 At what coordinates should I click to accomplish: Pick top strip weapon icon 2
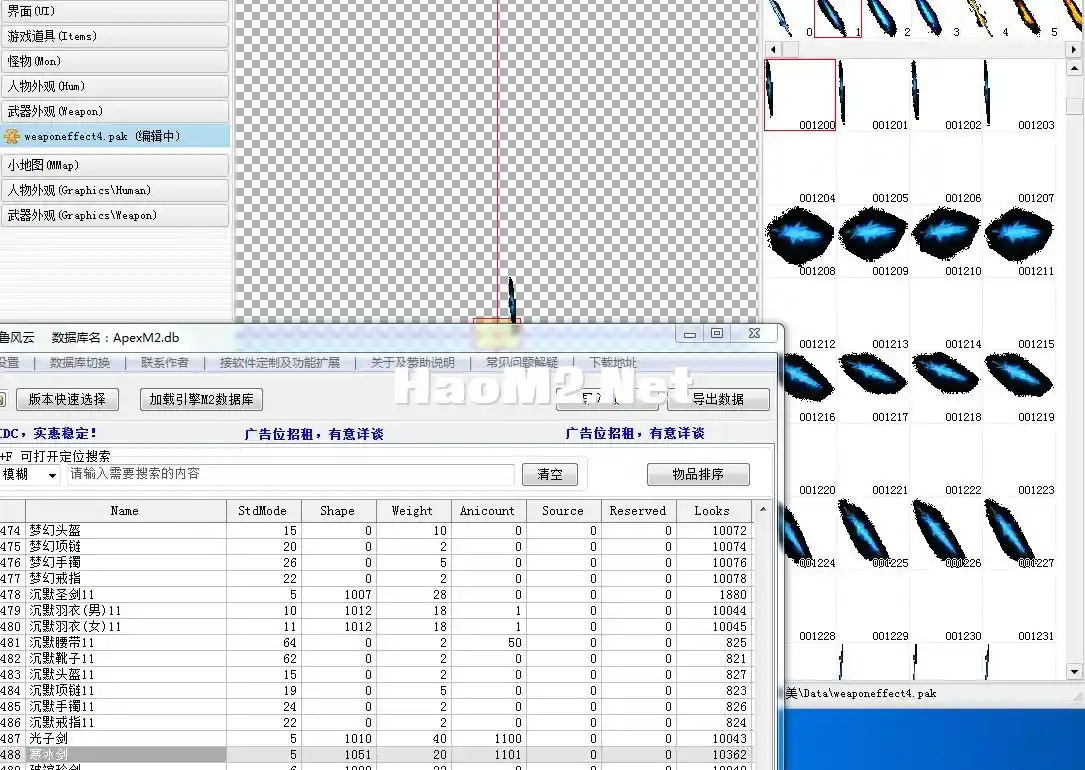point(887,18)
